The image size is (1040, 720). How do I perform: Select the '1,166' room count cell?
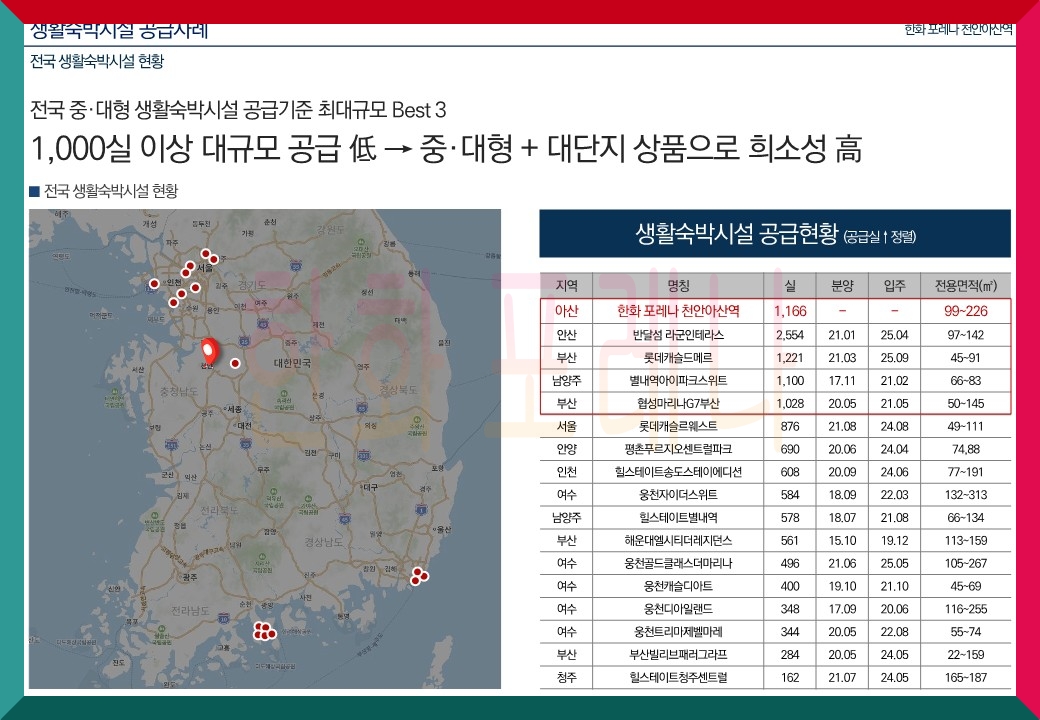coord(790,310)
